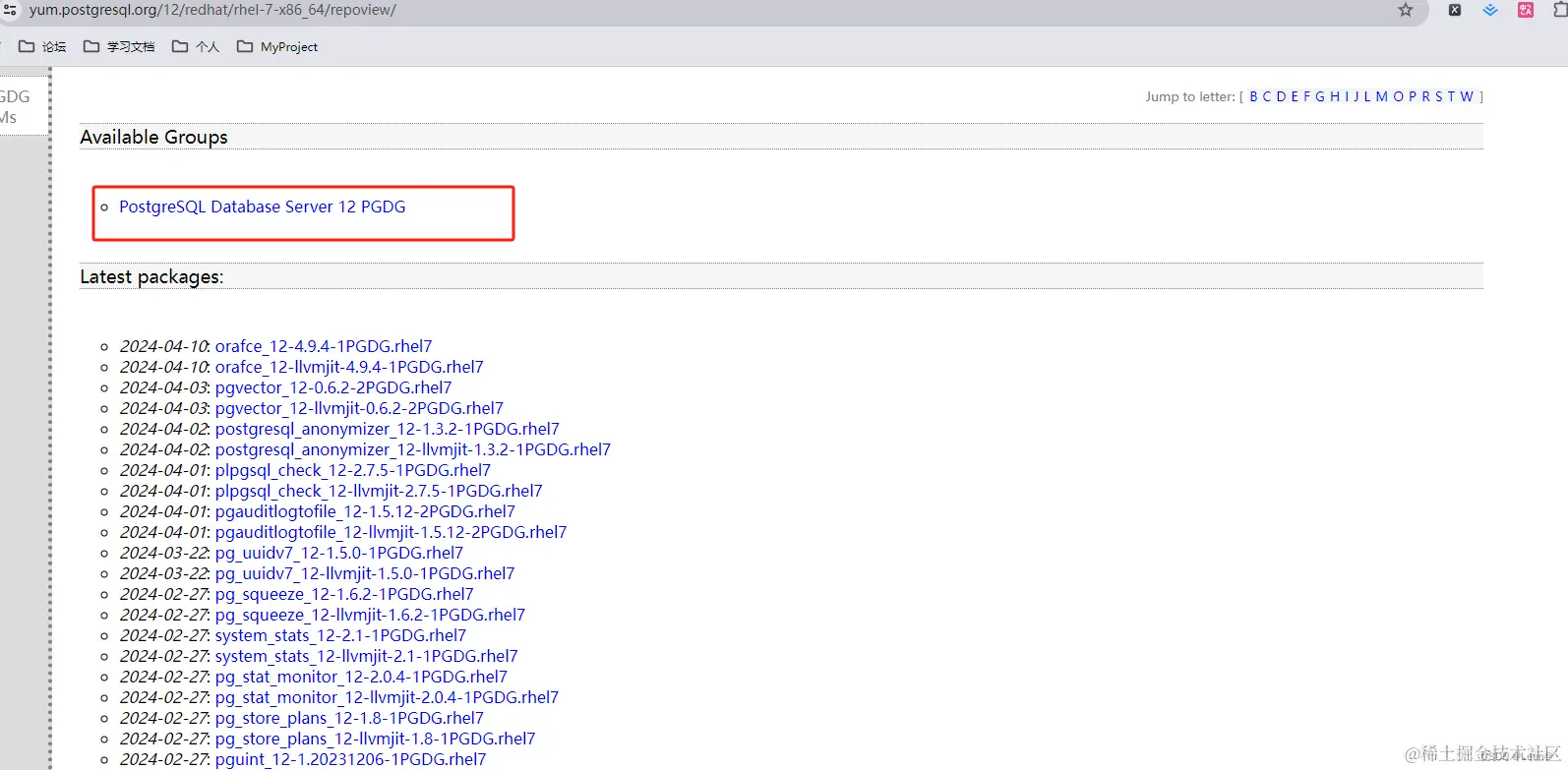Jump to letter P
The image size is (1568, 770).
point(1412,96)
